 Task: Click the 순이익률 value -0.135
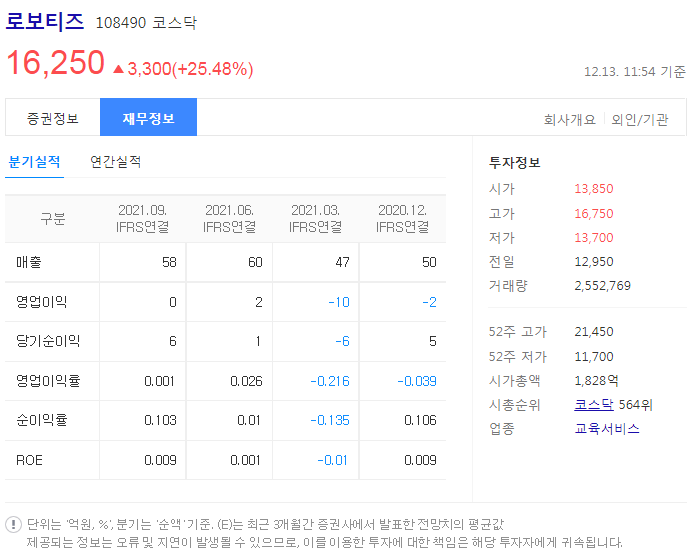330,420
